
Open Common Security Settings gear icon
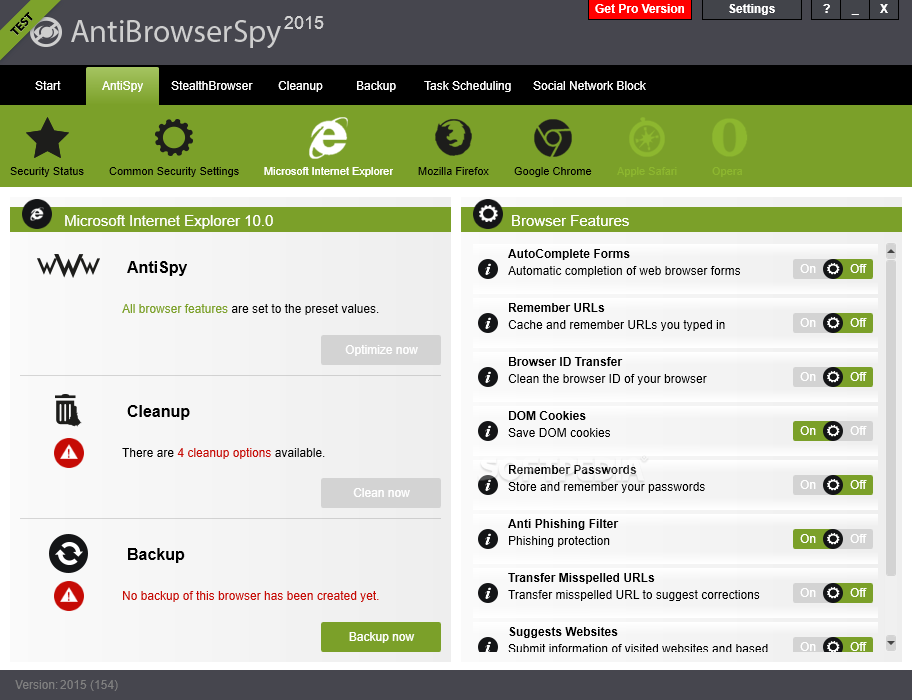(174, 138)
